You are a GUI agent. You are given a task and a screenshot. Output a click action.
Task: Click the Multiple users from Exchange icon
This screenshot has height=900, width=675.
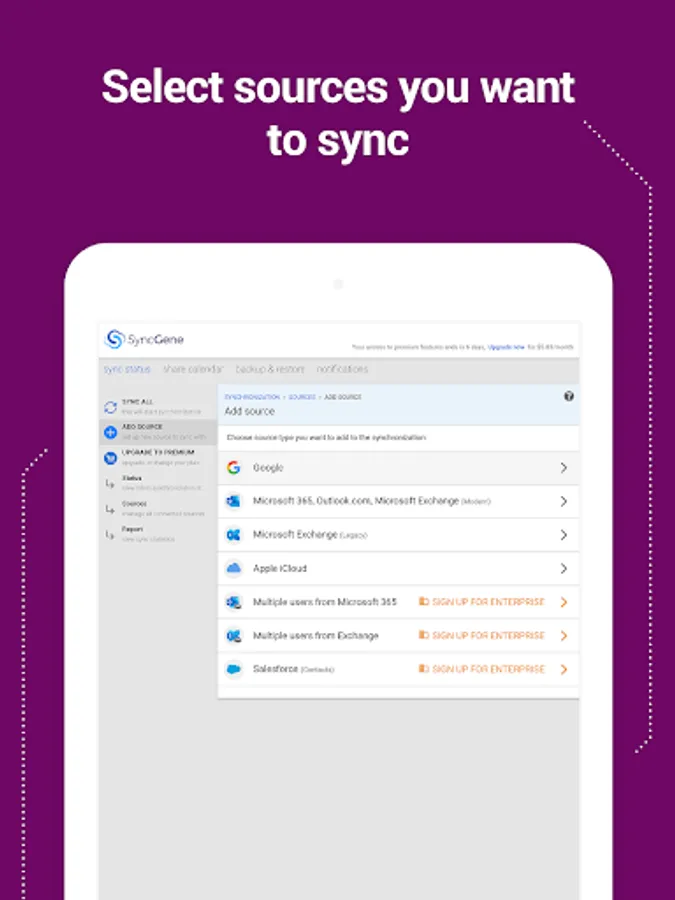(x=233, y=635)
